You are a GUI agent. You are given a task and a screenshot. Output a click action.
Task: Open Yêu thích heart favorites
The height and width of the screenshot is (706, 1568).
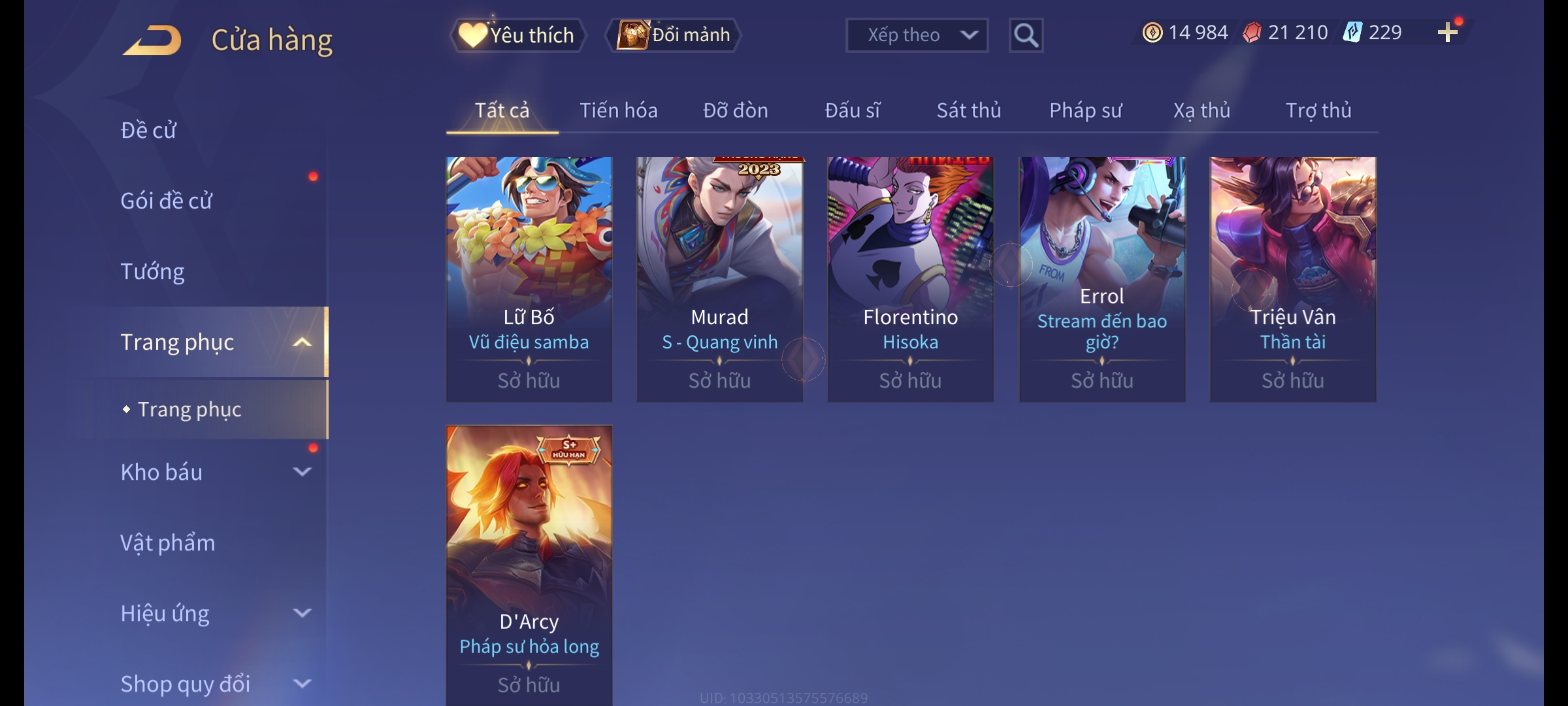tap(517, 35)
